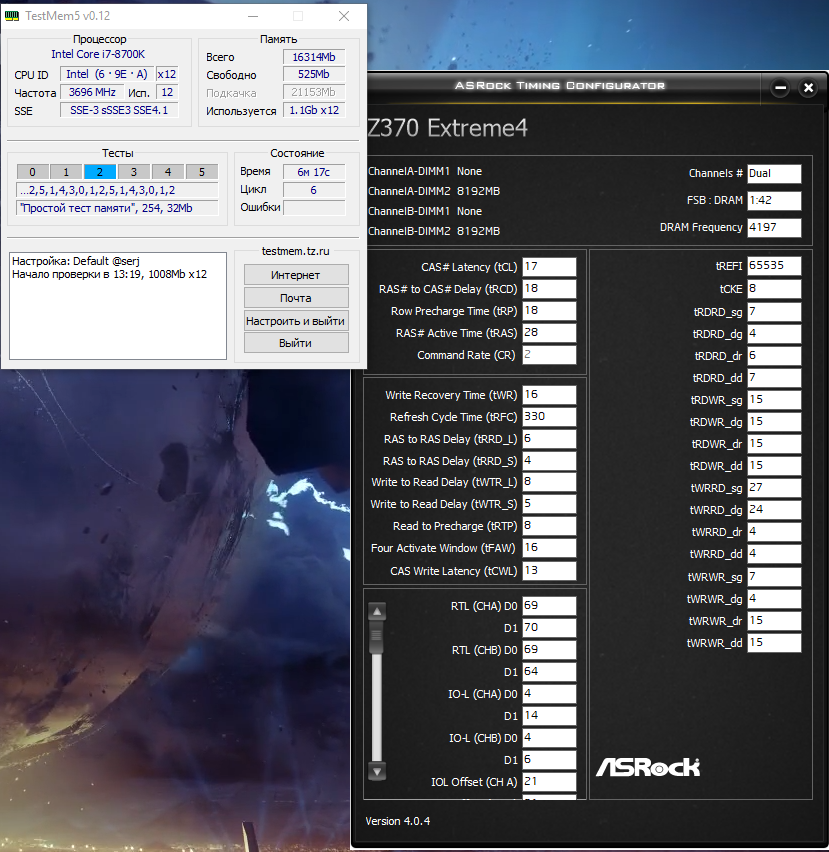Screen dimensions: 829x852
Task: Click the tRRD_S value field
Action: click(x=549, y=461)
